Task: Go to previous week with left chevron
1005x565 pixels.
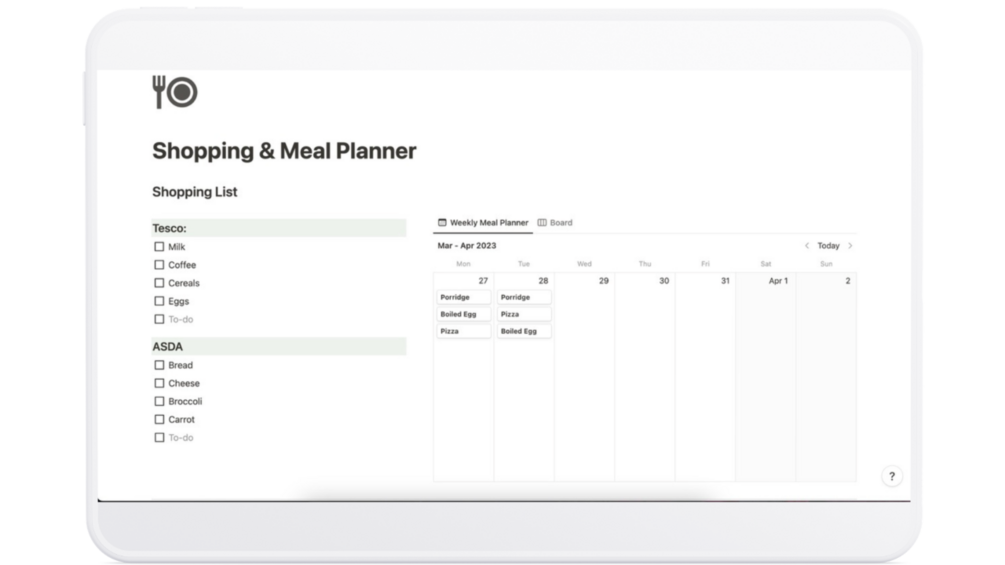Action: 807,246
